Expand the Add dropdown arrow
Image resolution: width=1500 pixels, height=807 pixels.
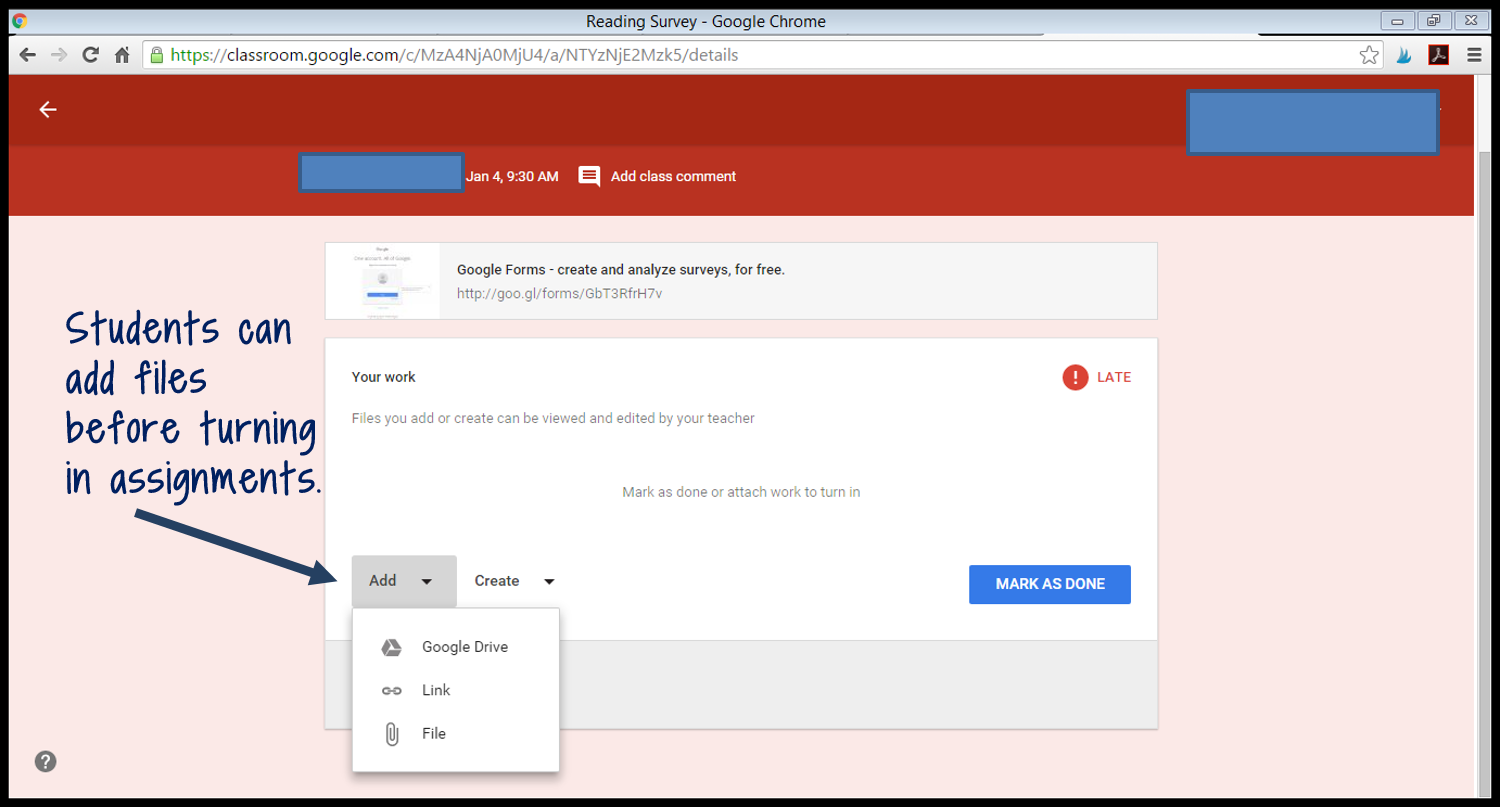(428, 581)
